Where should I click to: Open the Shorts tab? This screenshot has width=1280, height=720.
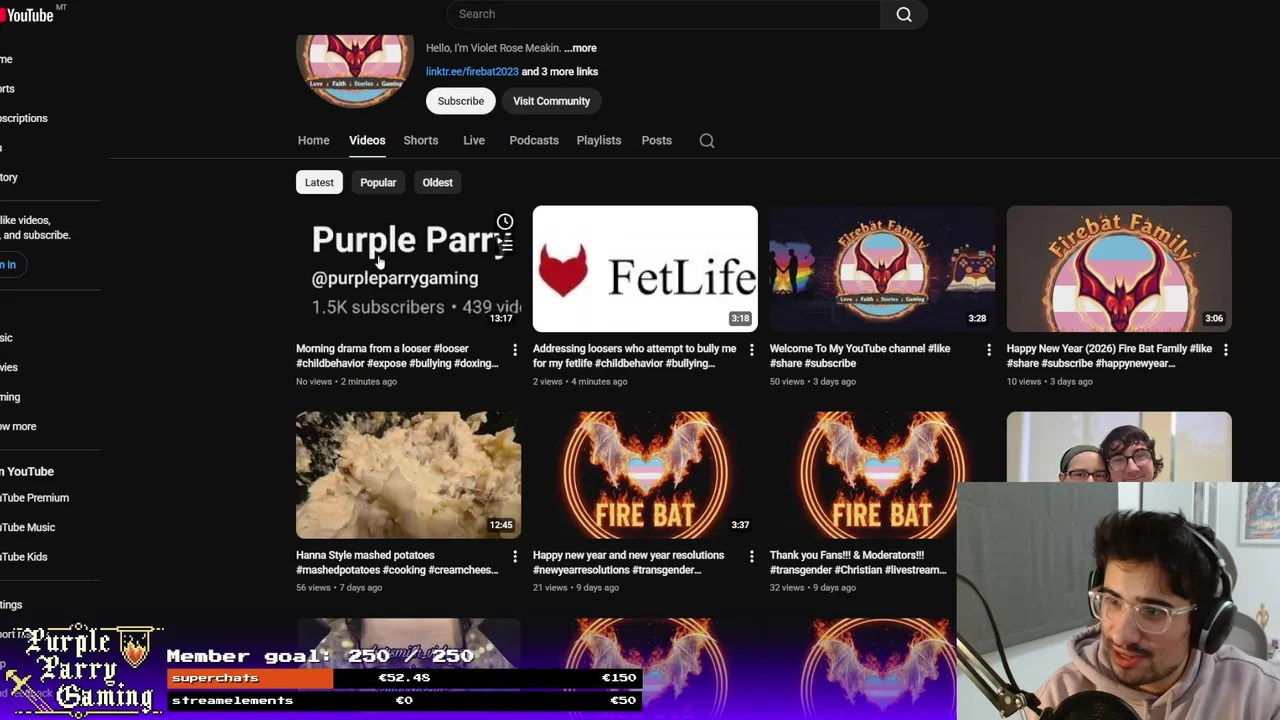[421, 140]
